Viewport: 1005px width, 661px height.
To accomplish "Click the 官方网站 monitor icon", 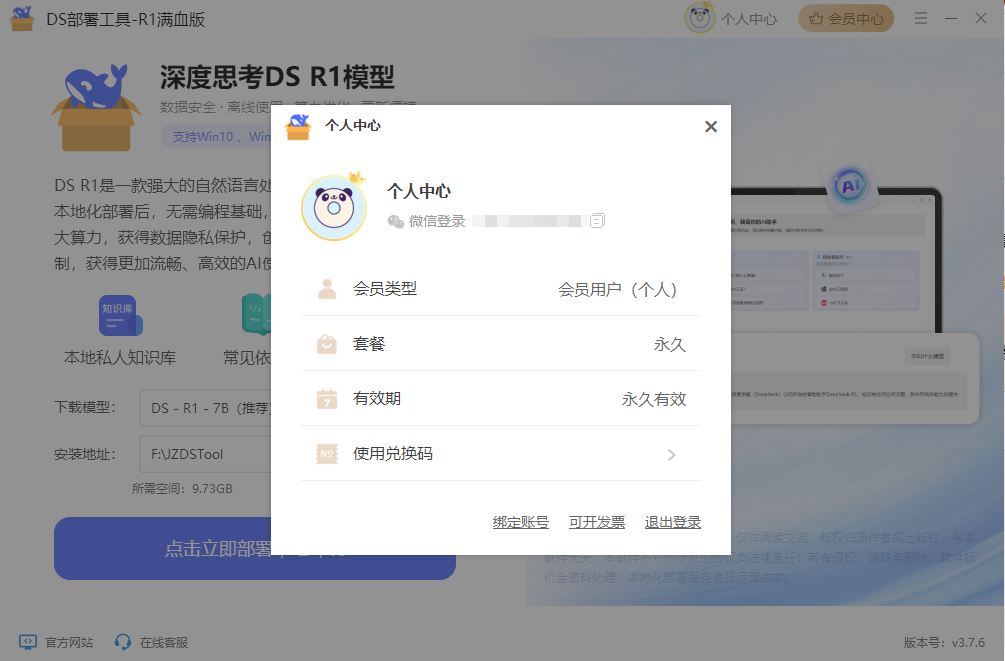I will pyautogui.click(x=28, y=642).
